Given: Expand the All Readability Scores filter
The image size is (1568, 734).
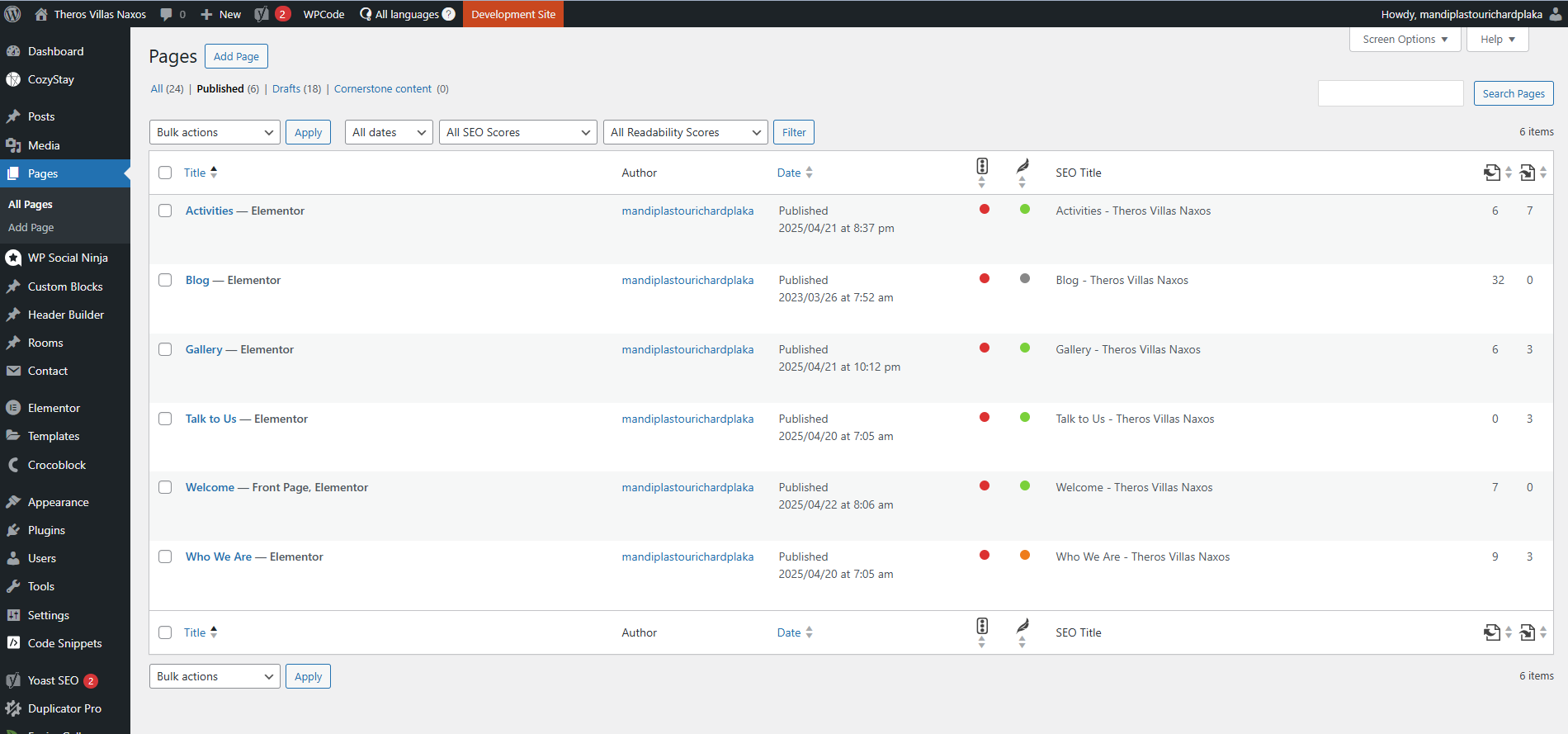Looking at the screenshot, I should [685, 132].
